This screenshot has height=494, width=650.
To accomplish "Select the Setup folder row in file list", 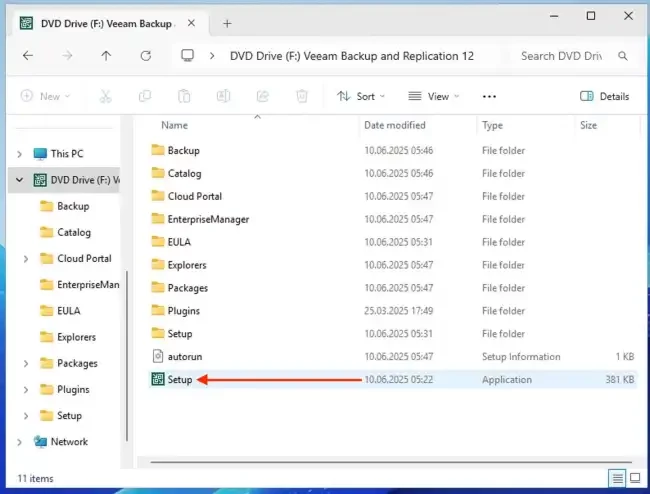I will pyautogui.click(x=393, y=333).
